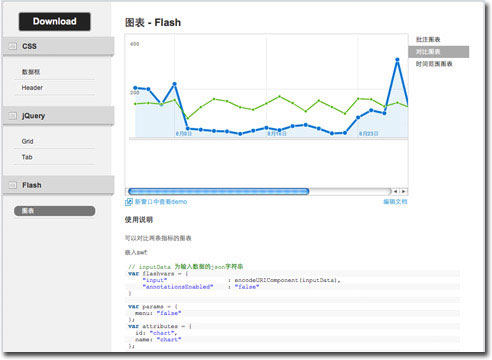Collapse the CSS section header
The width and height of the screenshot is (492, 360).
(58, 46)
